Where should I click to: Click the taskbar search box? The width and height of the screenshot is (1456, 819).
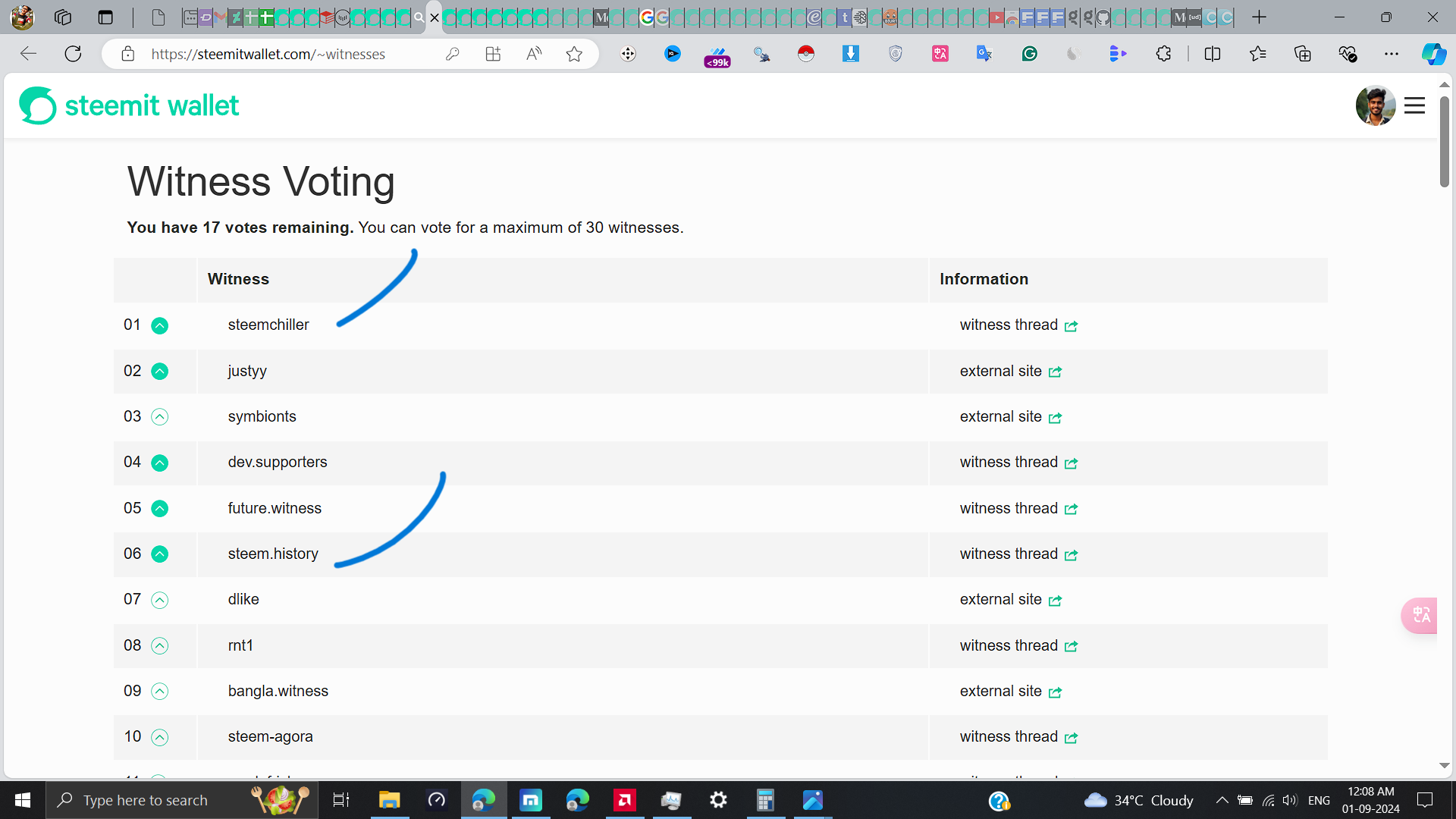[x=182, y=800]
